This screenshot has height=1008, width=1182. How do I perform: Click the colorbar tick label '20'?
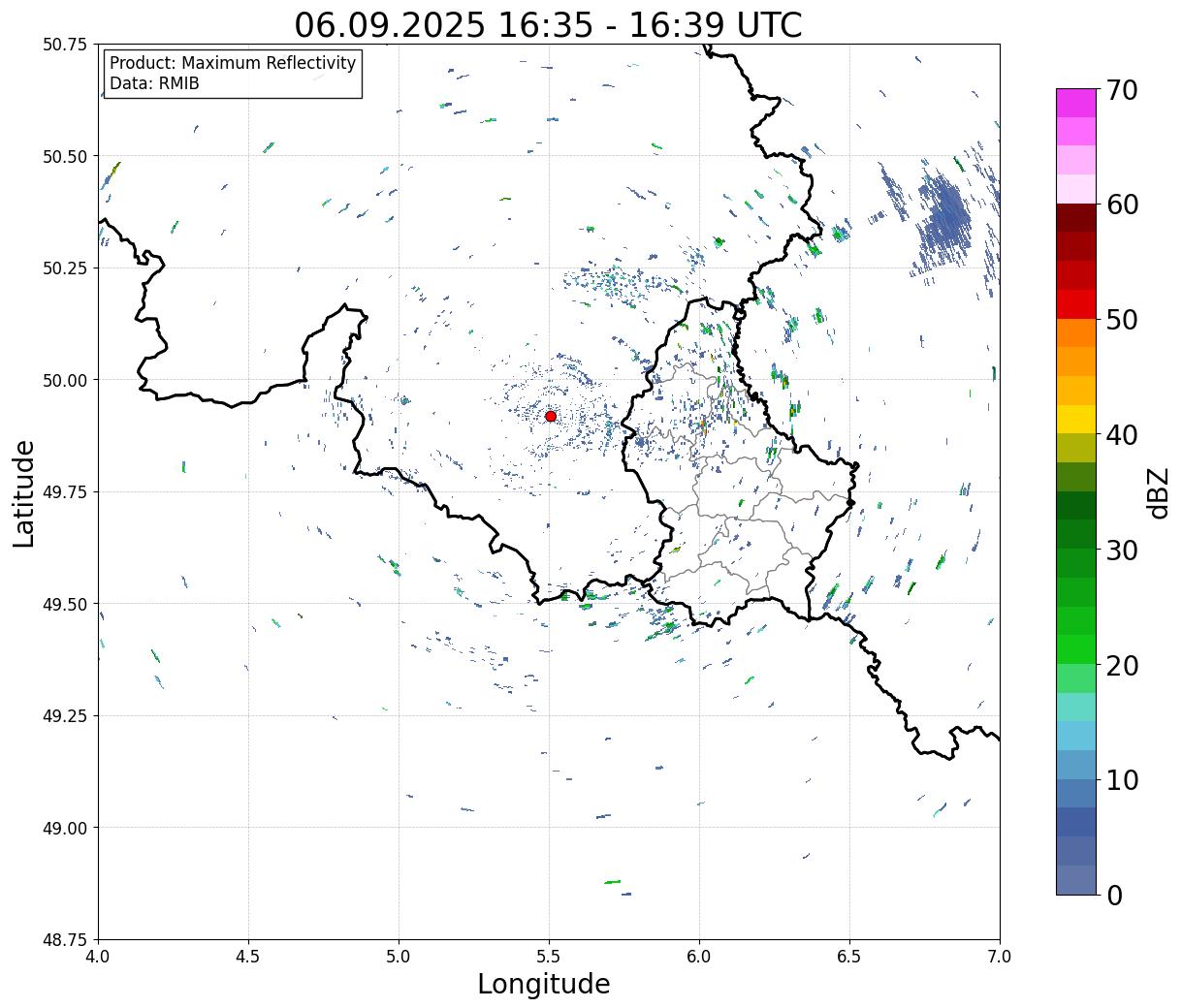1121,666
